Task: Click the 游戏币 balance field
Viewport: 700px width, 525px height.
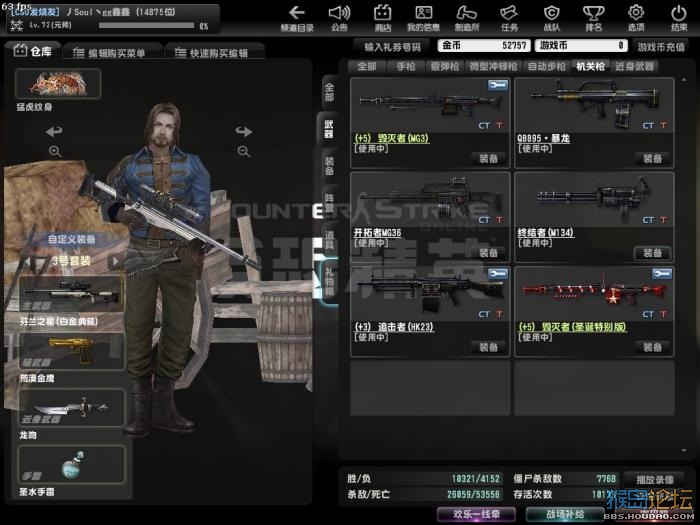Action: (x=581, y=46)
